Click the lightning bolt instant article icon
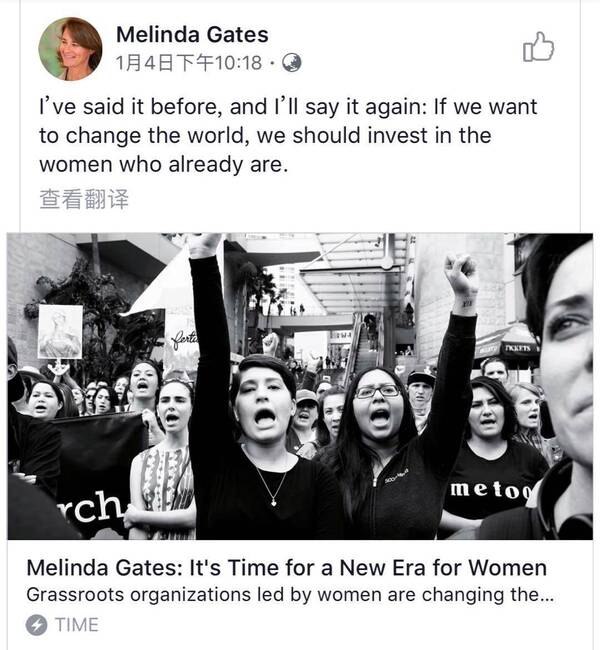 point(37,625)
